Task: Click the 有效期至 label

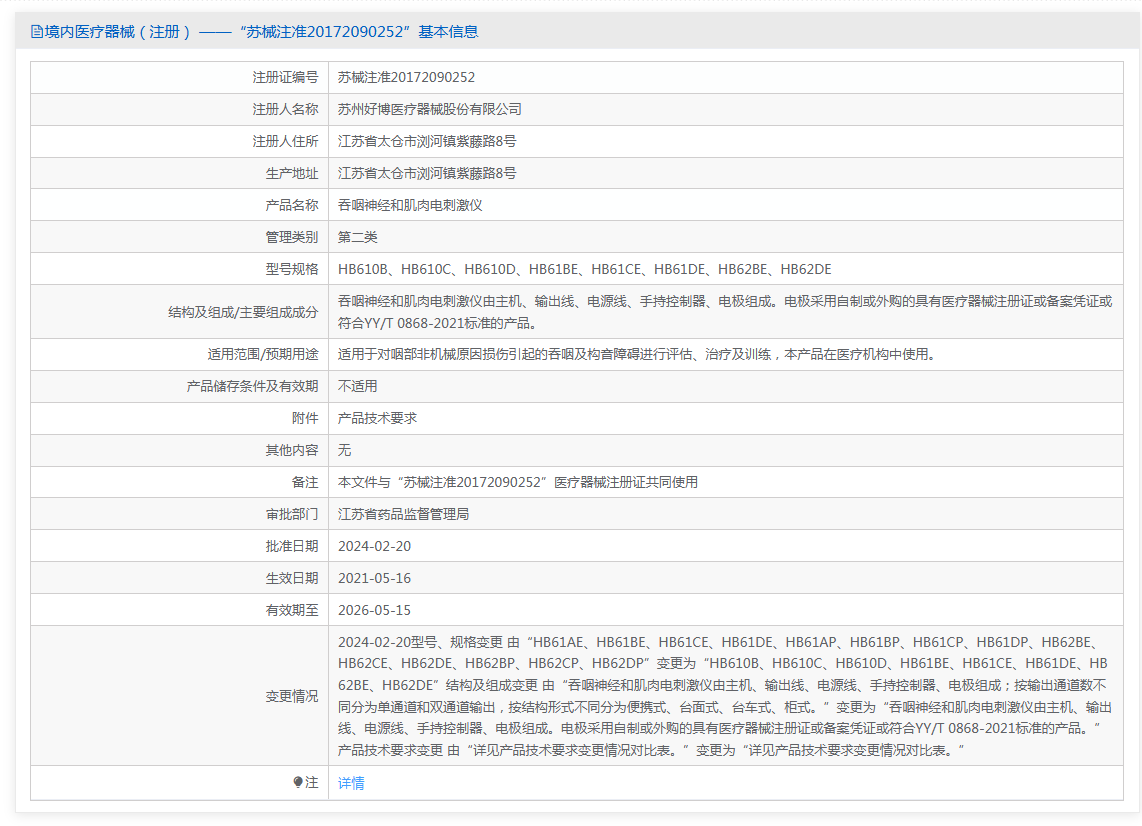Action: pyautogui.click(x=292, y=610)
